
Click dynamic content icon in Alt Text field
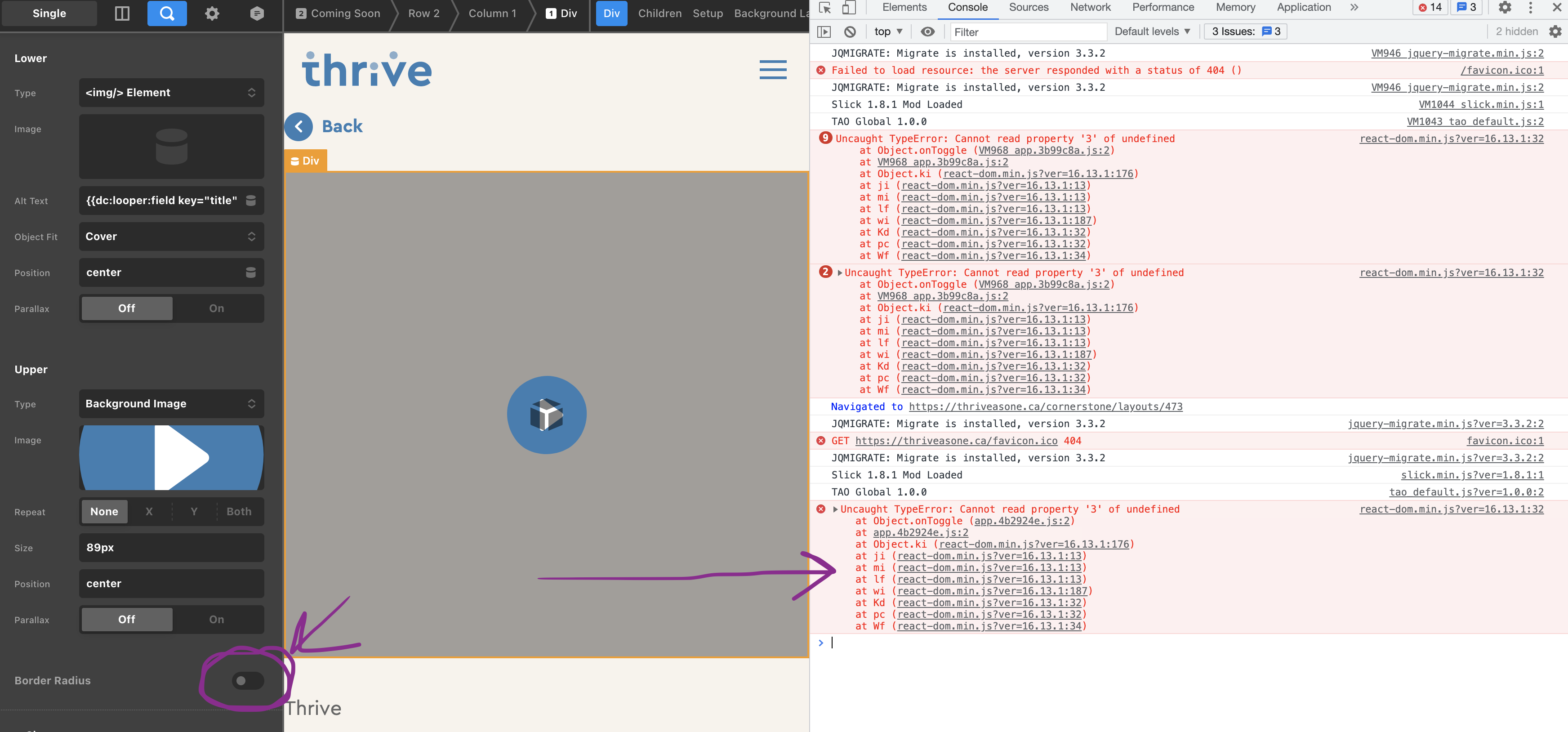251,201
